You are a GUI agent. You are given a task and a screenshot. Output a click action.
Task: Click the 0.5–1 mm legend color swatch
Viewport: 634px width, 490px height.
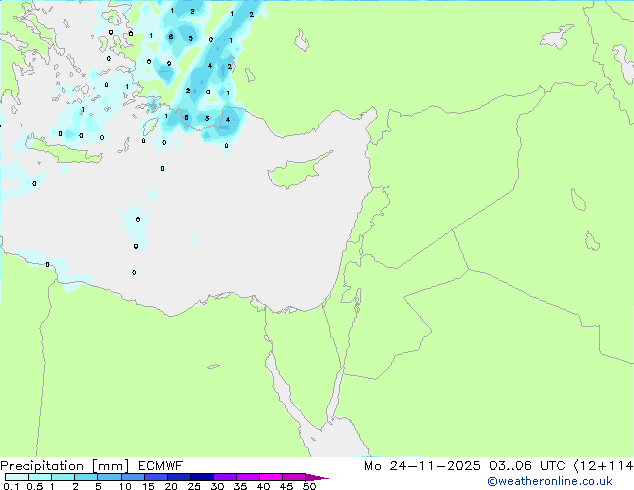point(40,477)
